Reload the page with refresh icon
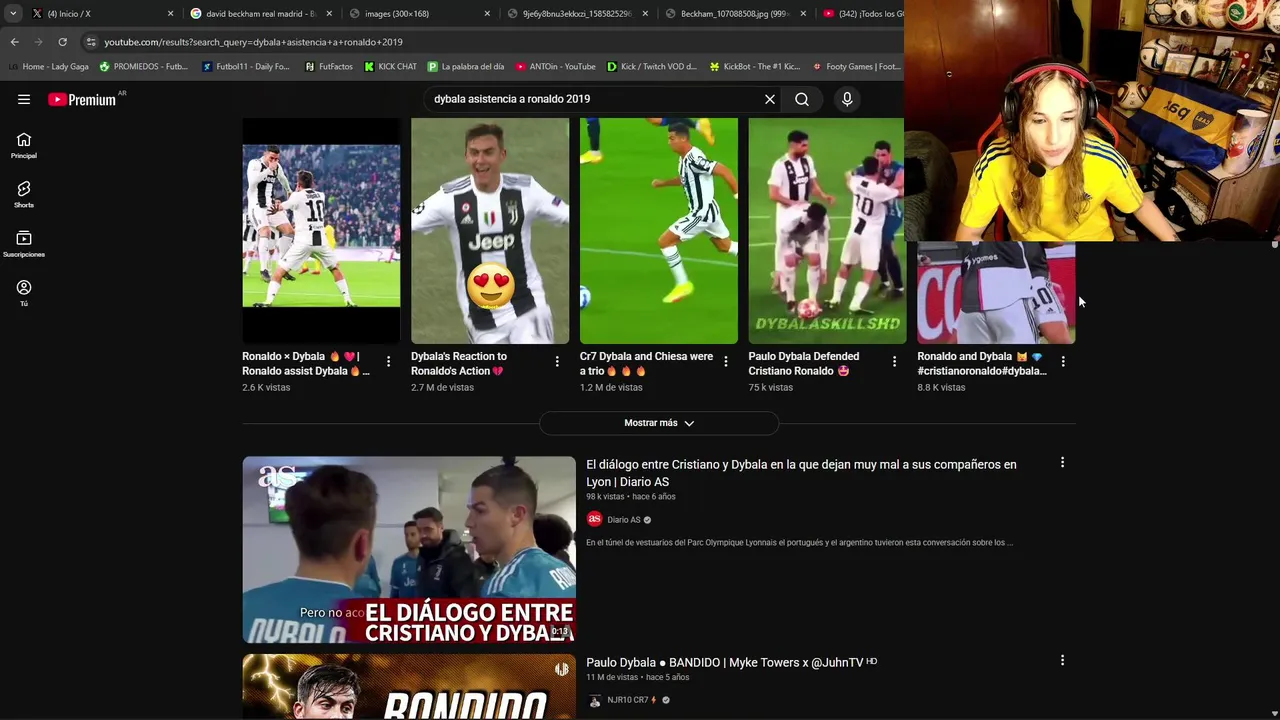 tap(62, 42)
